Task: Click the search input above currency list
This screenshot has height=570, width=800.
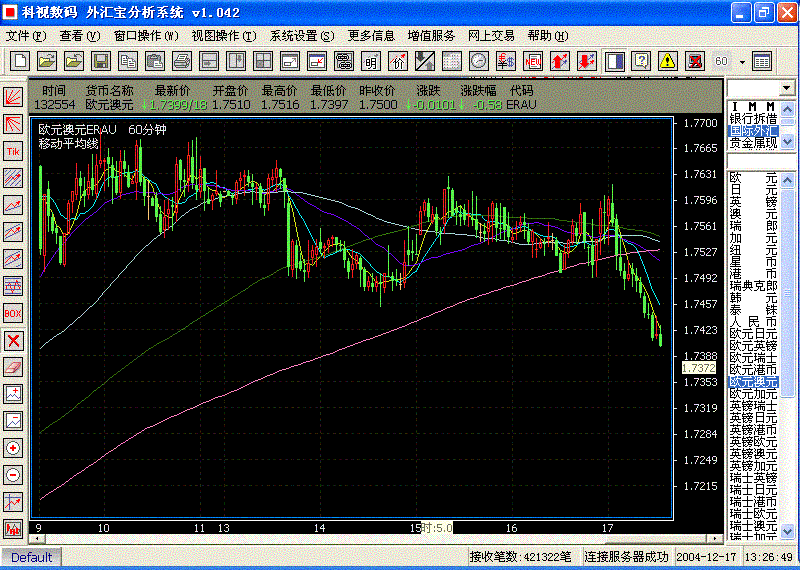Action: click(x=760, y=162)
